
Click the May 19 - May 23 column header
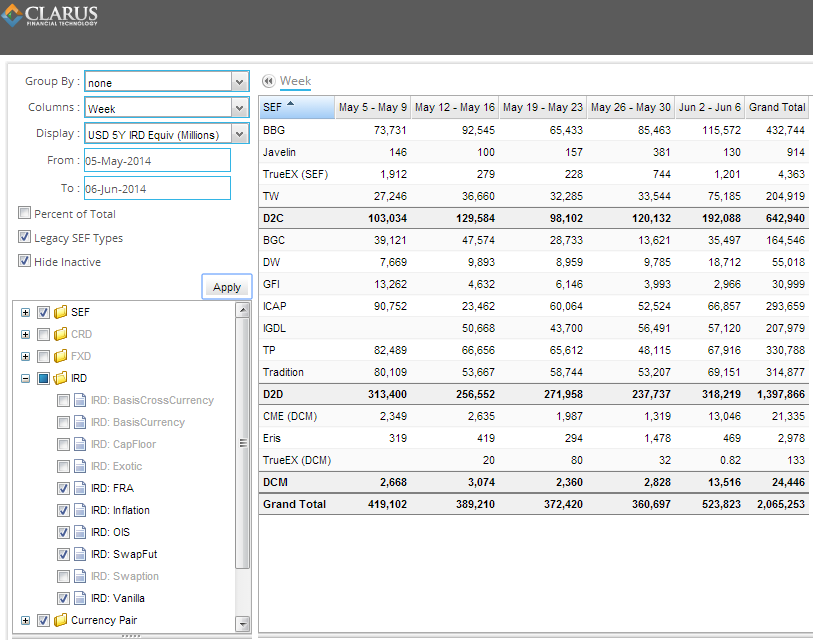coord(543,107)
